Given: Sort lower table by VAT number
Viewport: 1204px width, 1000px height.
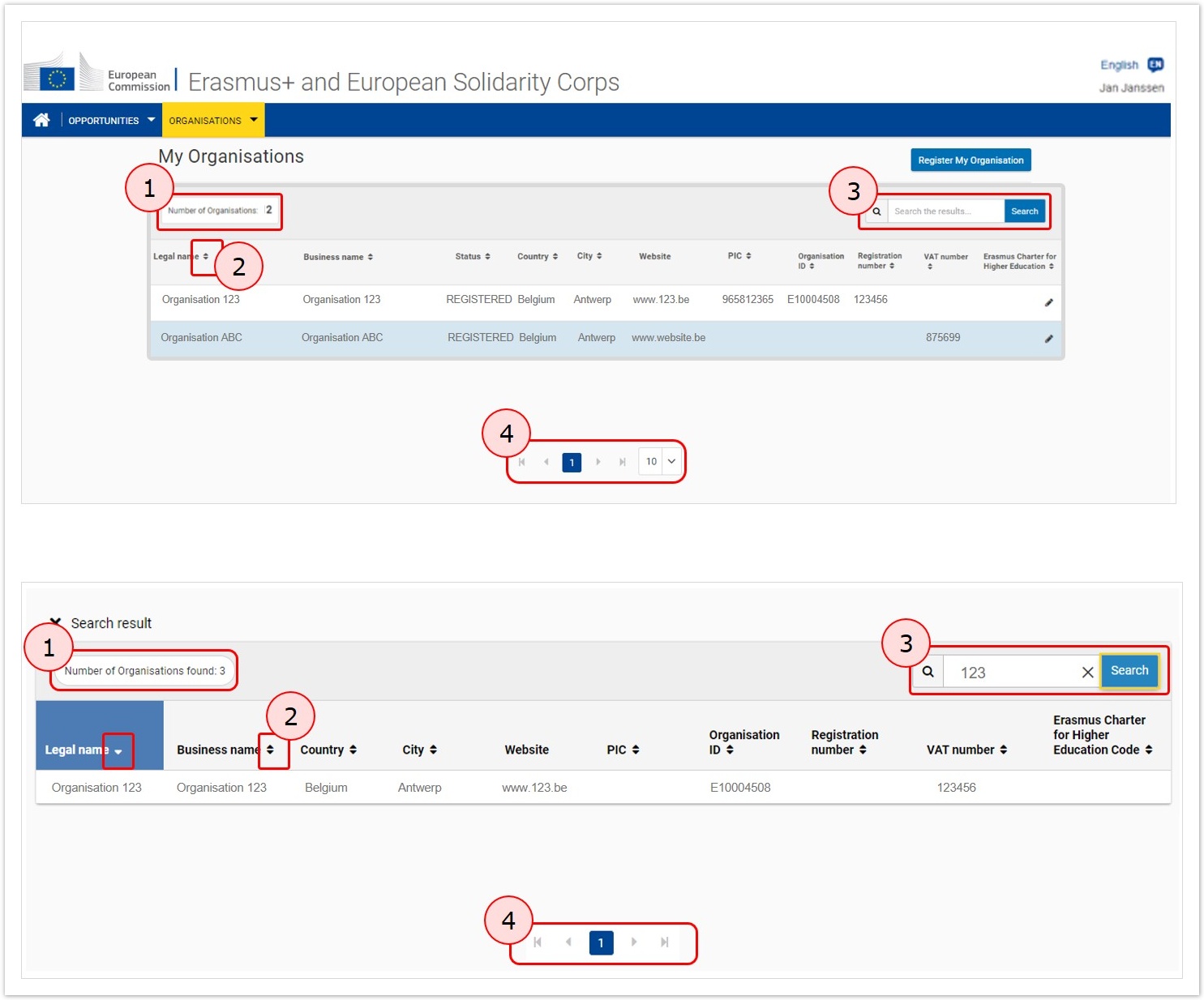Looking at the screenshot, I should [966, 750].
